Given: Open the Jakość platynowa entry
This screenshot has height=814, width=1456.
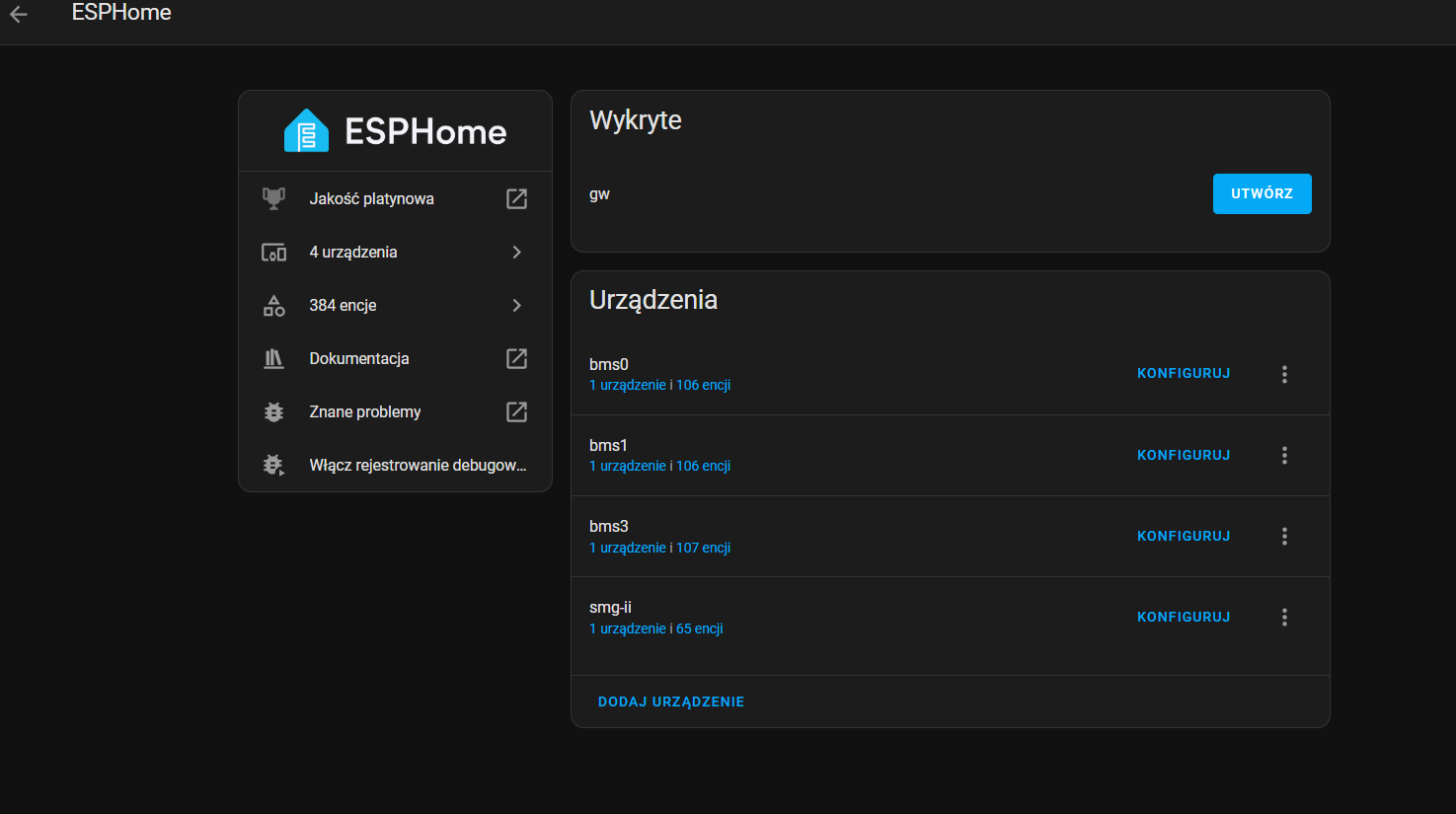Looking at the screenshot, I should pyautogui.click(x=395, y=198).
